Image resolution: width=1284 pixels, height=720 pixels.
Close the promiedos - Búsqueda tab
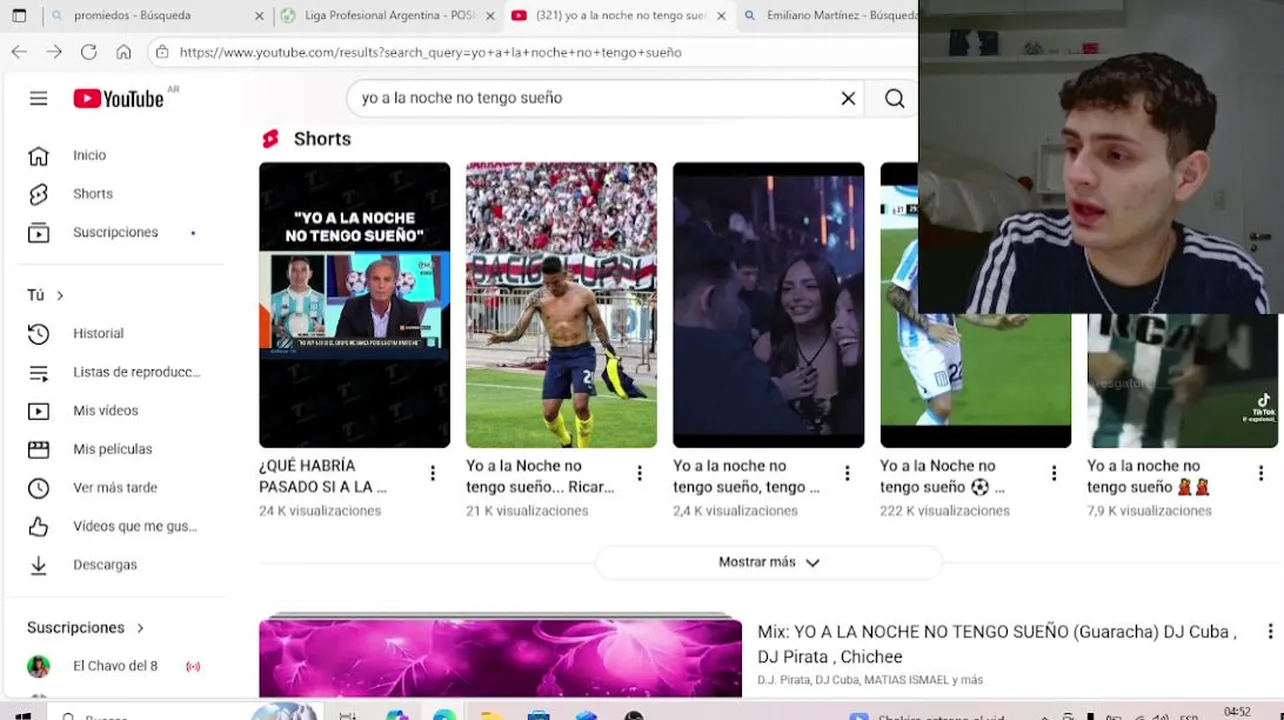(259, 16)
